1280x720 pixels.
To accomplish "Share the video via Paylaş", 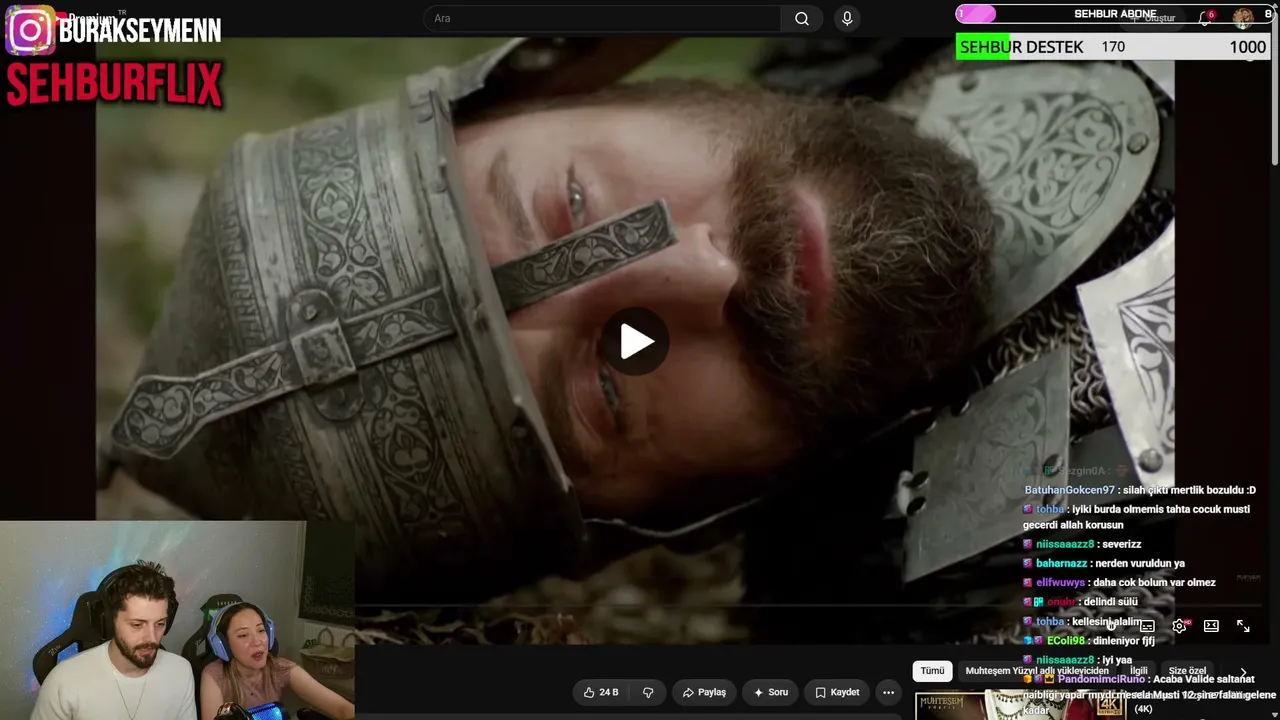I will pyautogui.click(x=704, y=692).
